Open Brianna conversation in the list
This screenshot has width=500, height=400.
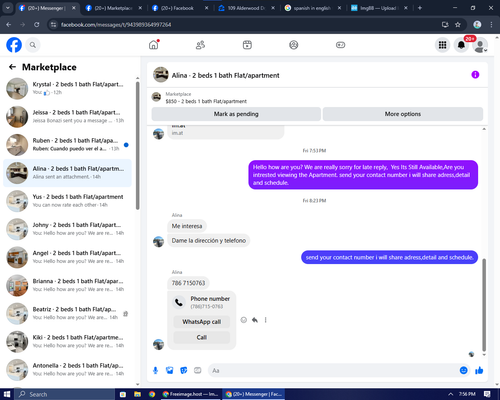pos(67,285)
